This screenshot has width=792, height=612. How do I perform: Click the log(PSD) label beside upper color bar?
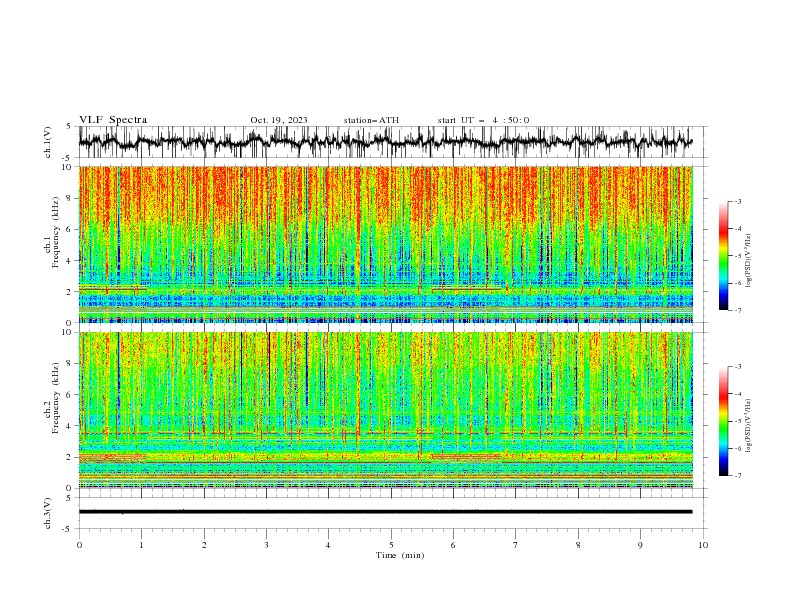click(x=749, y=261)
